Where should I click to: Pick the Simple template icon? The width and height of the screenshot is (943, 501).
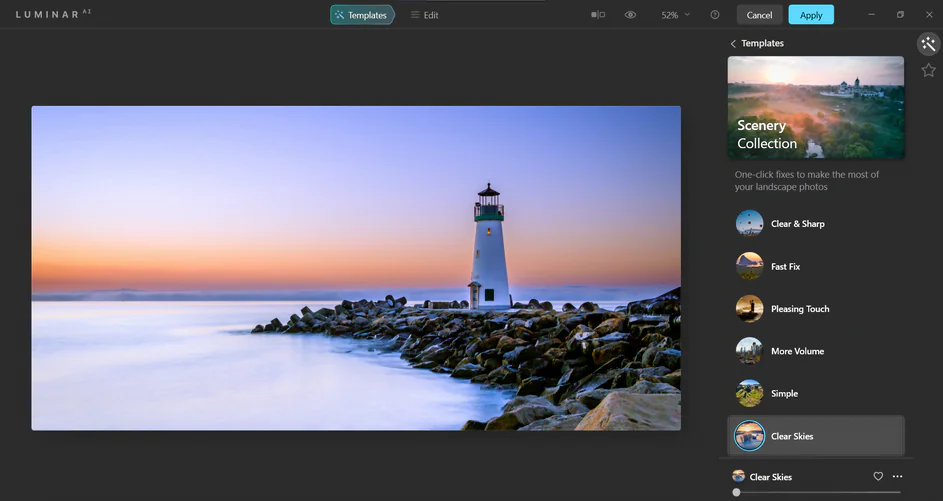[749, 393]
